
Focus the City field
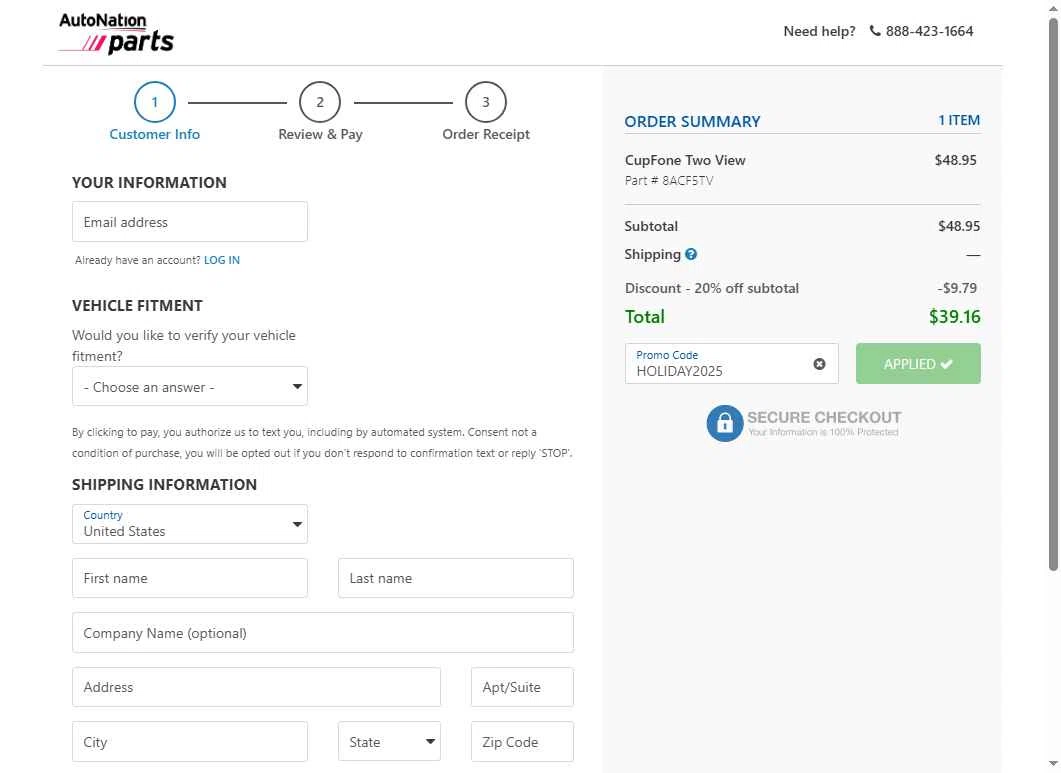point(189,742)
